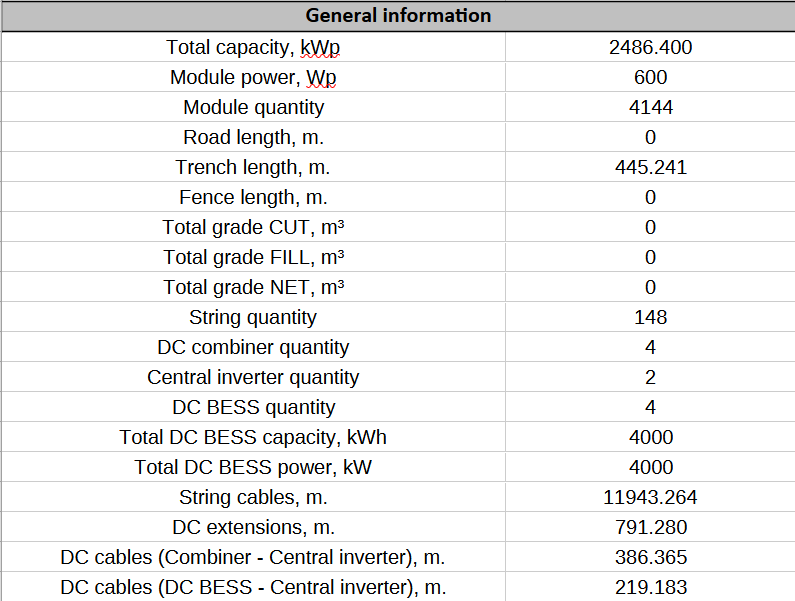
Task: Click 'DC cables (Combiner - Central inverter), m.' label
Action: (x=252, y=557)
